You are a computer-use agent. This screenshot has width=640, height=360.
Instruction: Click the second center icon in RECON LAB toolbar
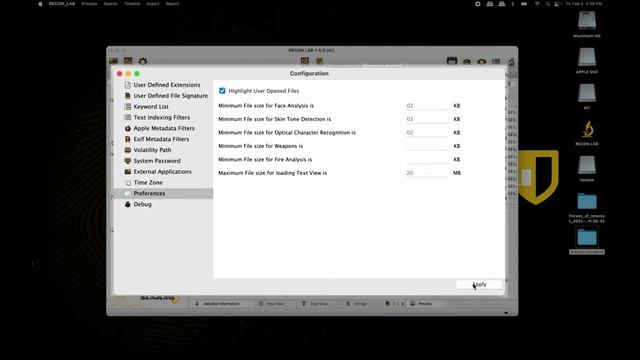pyautogui.click(x=319, y=61)
